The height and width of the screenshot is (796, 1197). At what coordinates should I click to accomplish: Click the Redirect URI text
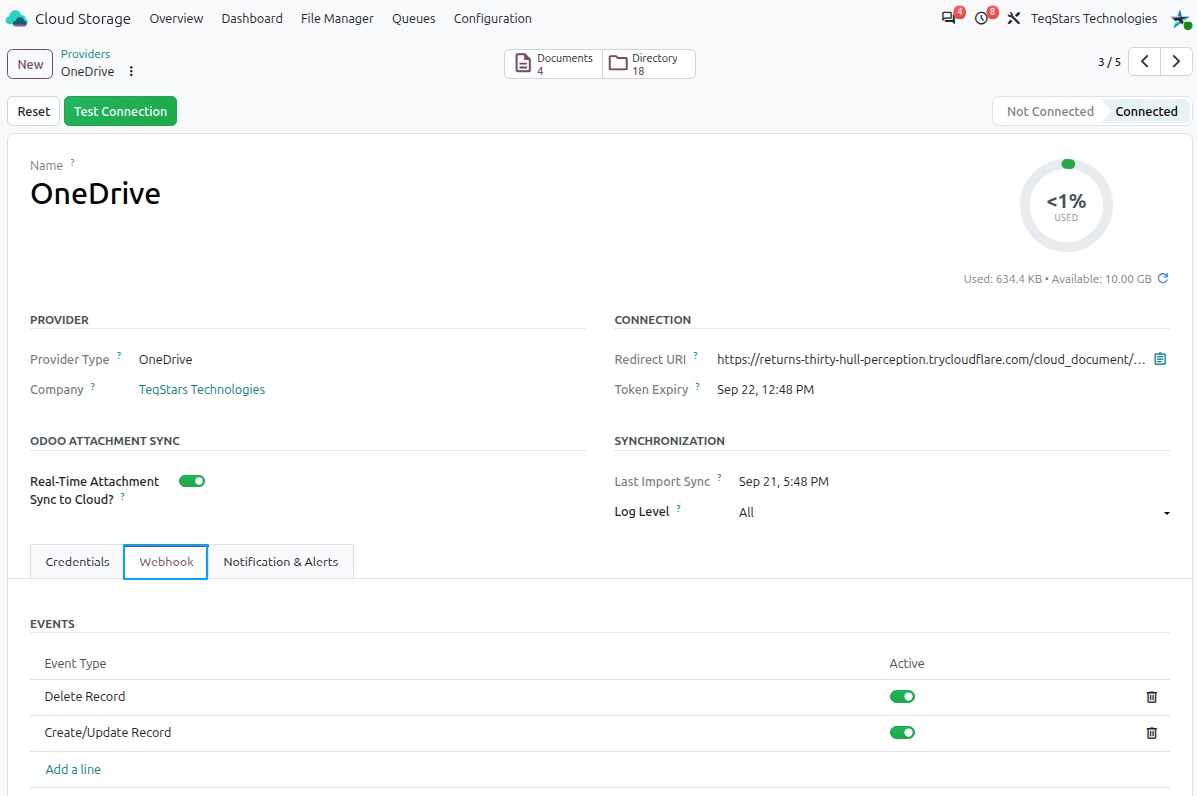931,359
